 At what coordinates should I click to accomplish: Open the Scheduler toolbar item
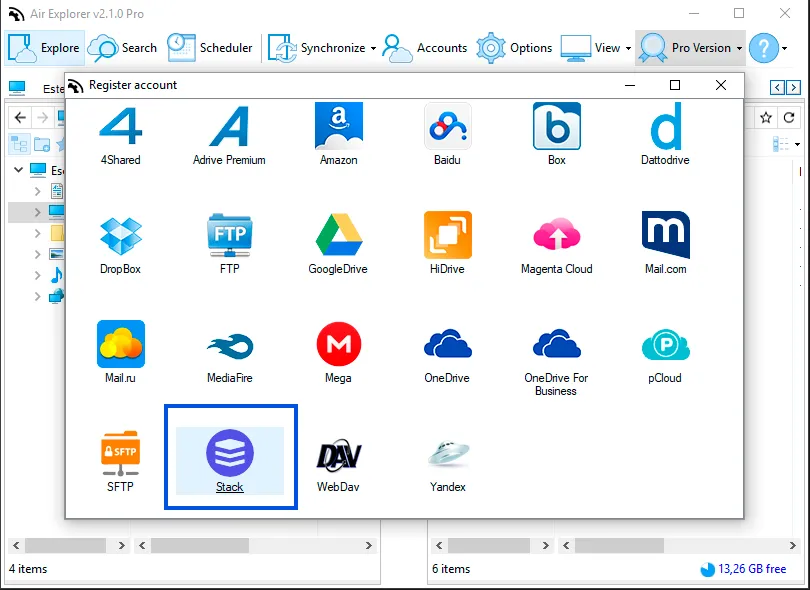pos(210,48)
